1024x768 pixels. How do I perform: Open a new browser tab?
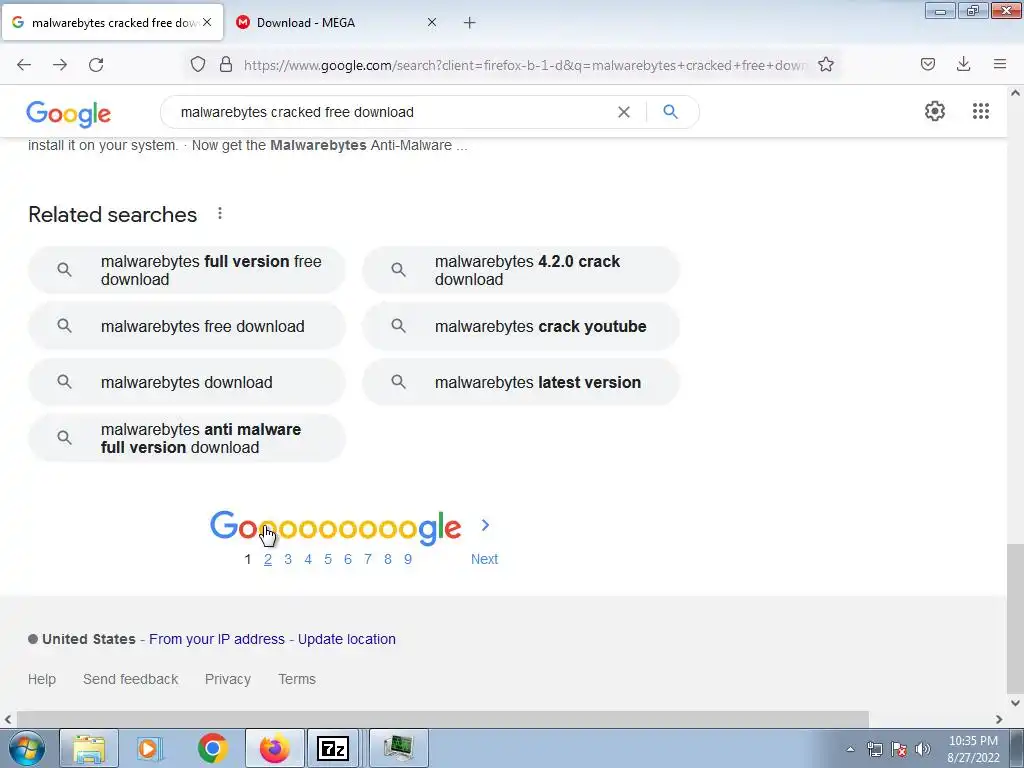coord(470,23)
